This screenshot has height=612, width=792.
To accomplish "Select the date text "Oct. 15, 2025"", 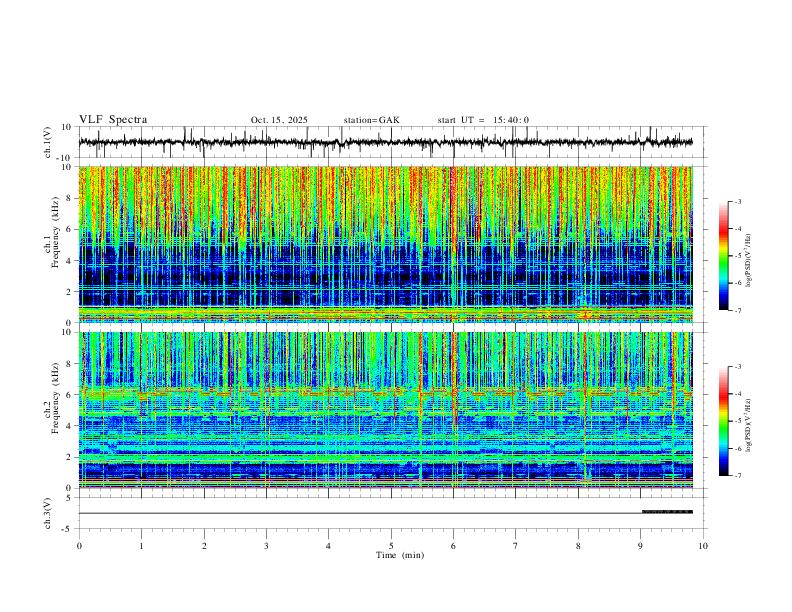I will (x=279, y=120).
